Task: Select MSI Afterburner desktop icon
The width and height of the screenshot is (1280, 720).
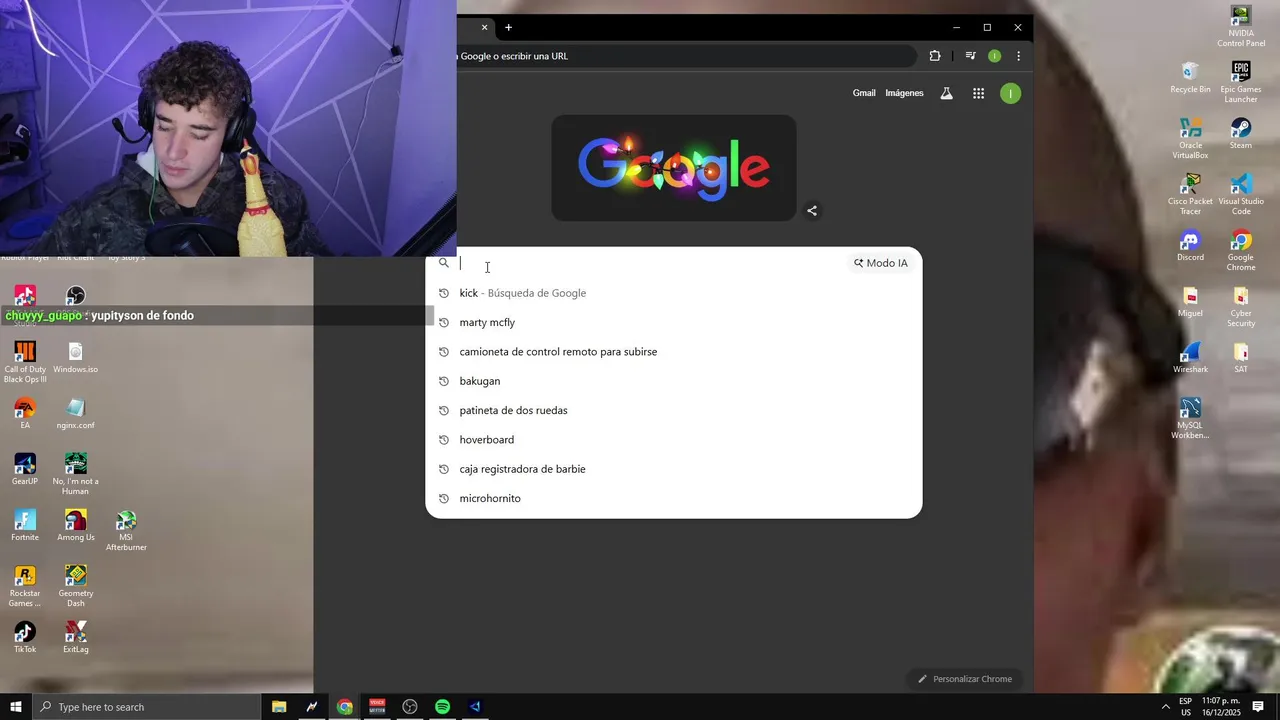Action: [126, 530]
